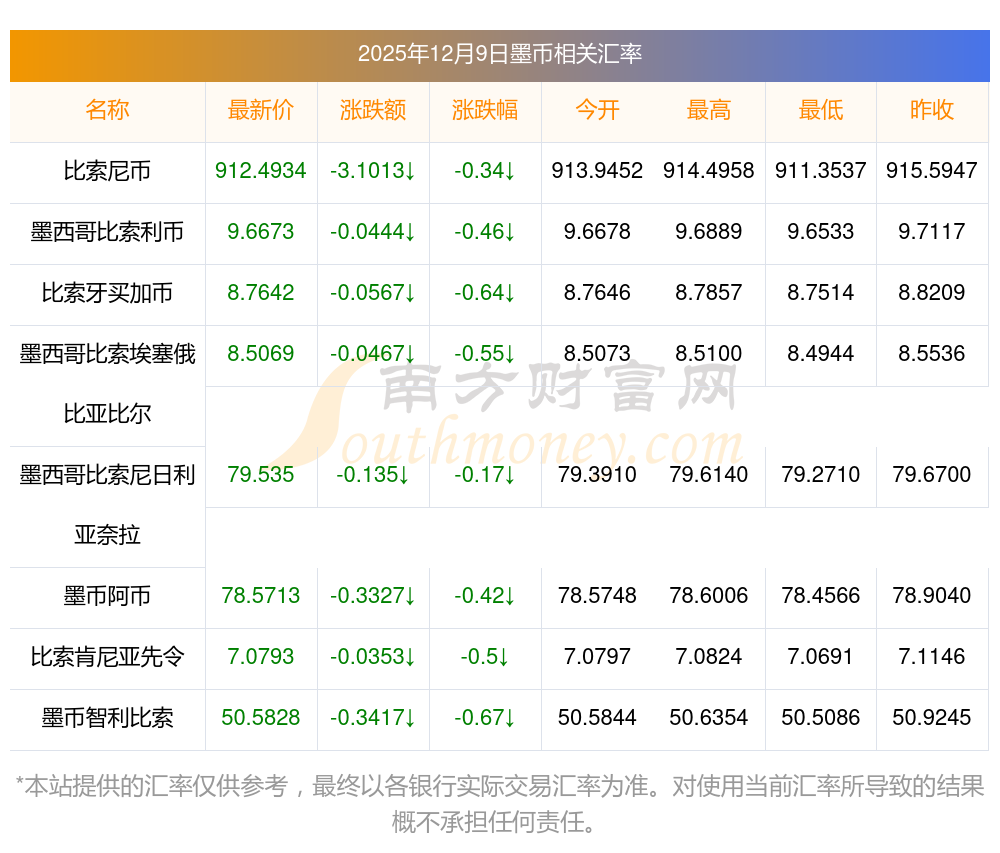Select the 昨收 column header
The height and width of the screenshot is (853, 1000).
tap(932, 110)
